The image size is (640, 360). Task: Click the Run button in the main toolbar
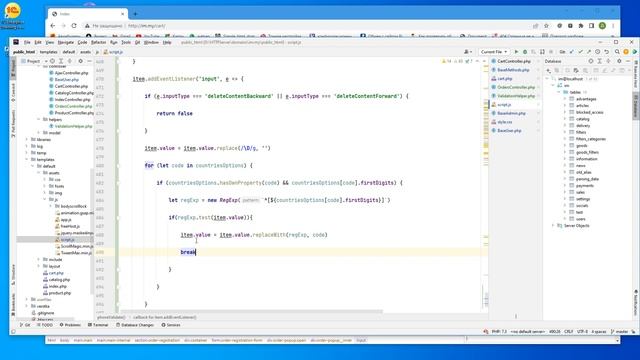point(516,52)
